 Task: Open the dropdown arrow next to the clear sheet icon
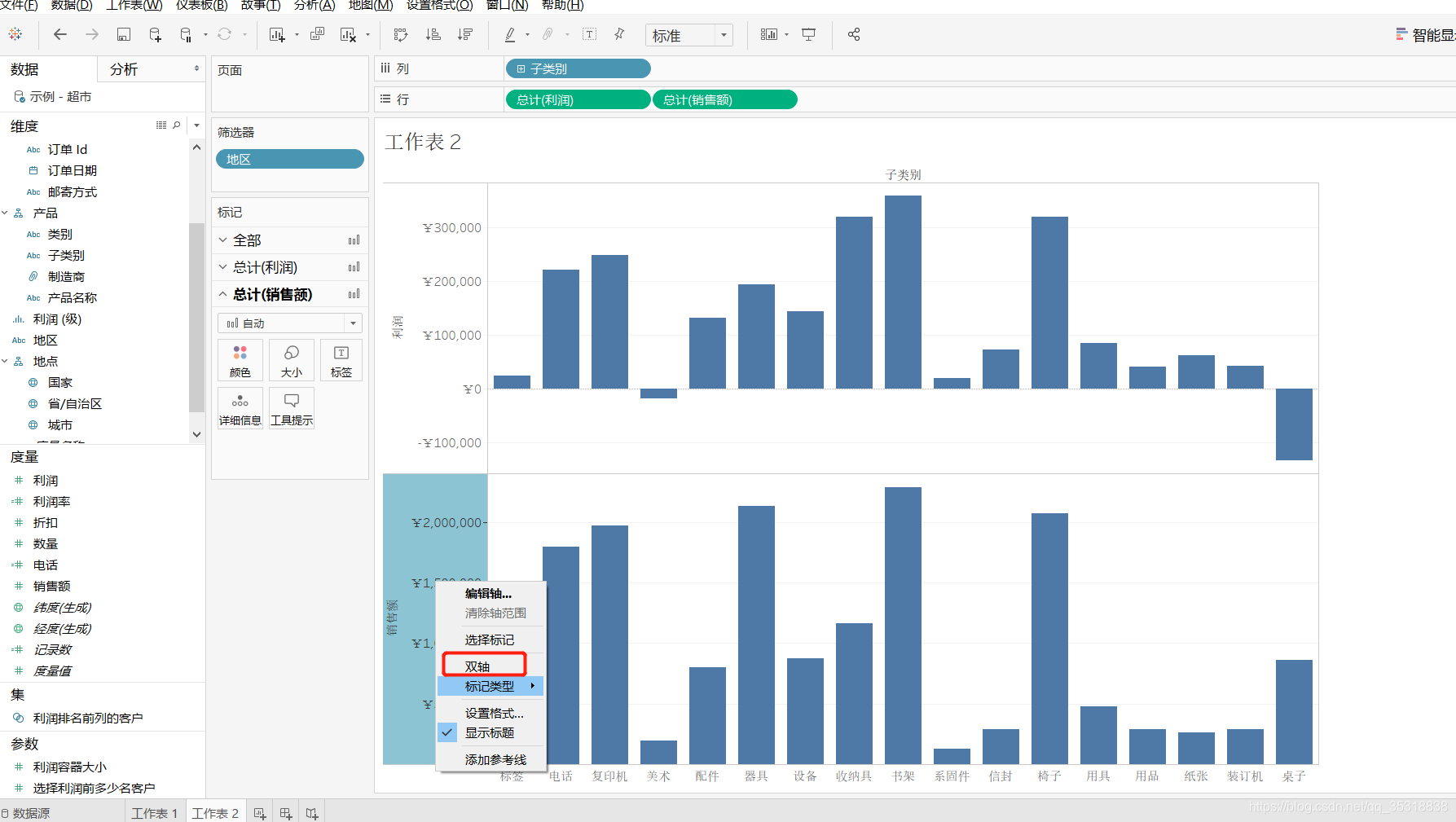click(x=368, y=35)
